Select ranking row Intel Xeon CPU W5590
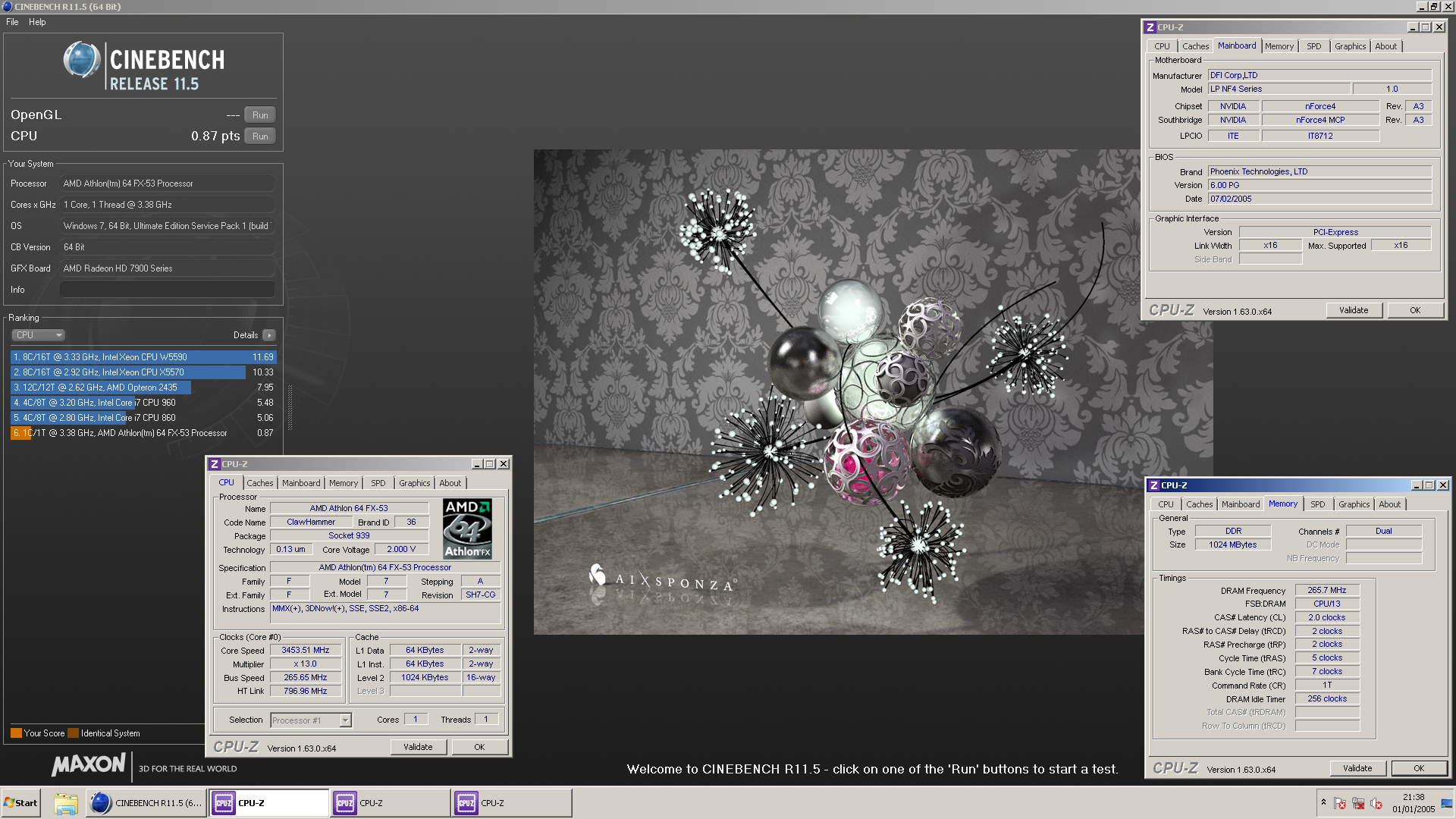This screenshot has height=819, width=1456. [143, 357]
